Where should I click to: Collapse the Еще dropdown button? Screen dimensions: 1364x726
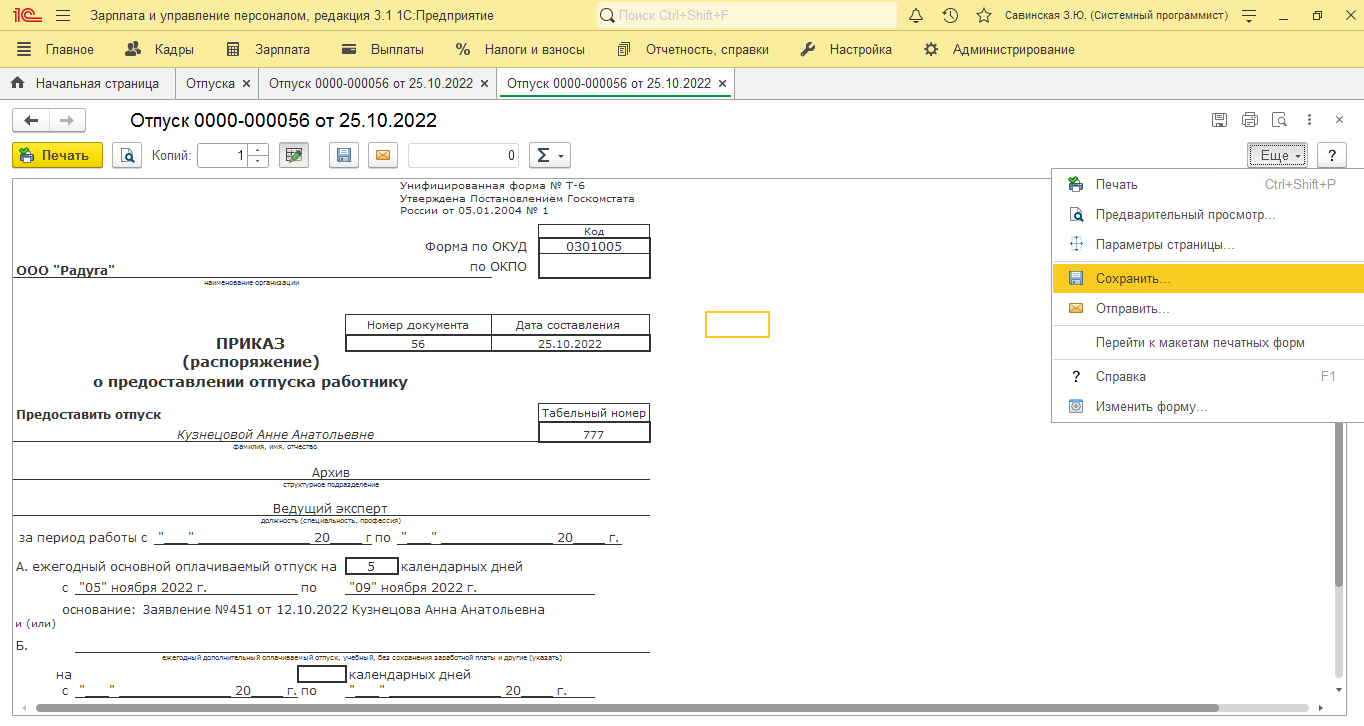tap(1279, 155)
